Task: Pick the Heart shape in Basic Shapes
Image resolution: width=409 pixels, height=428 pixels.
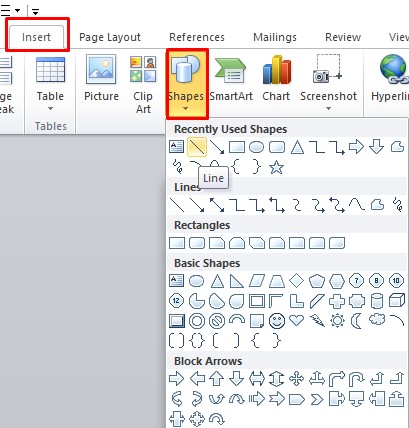Action: [x=296, y=320]
